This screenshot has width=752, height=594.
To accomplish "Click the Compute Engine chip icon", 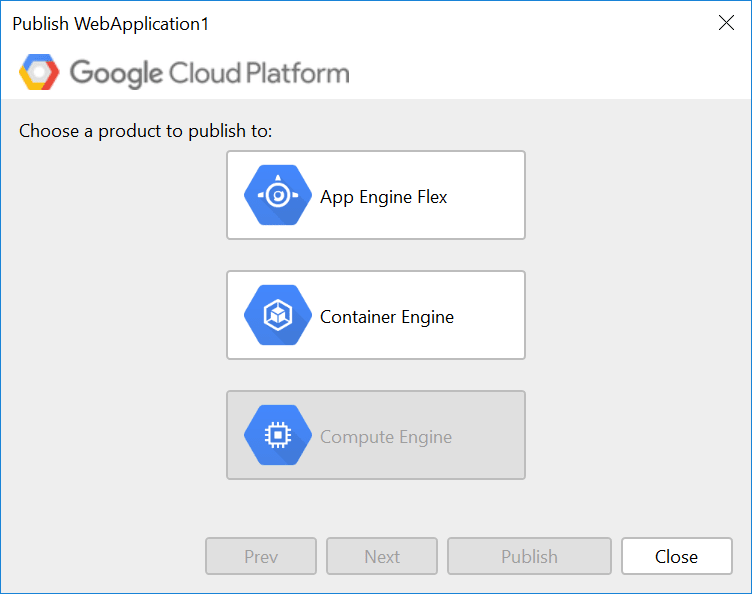I will pos(278,435).
